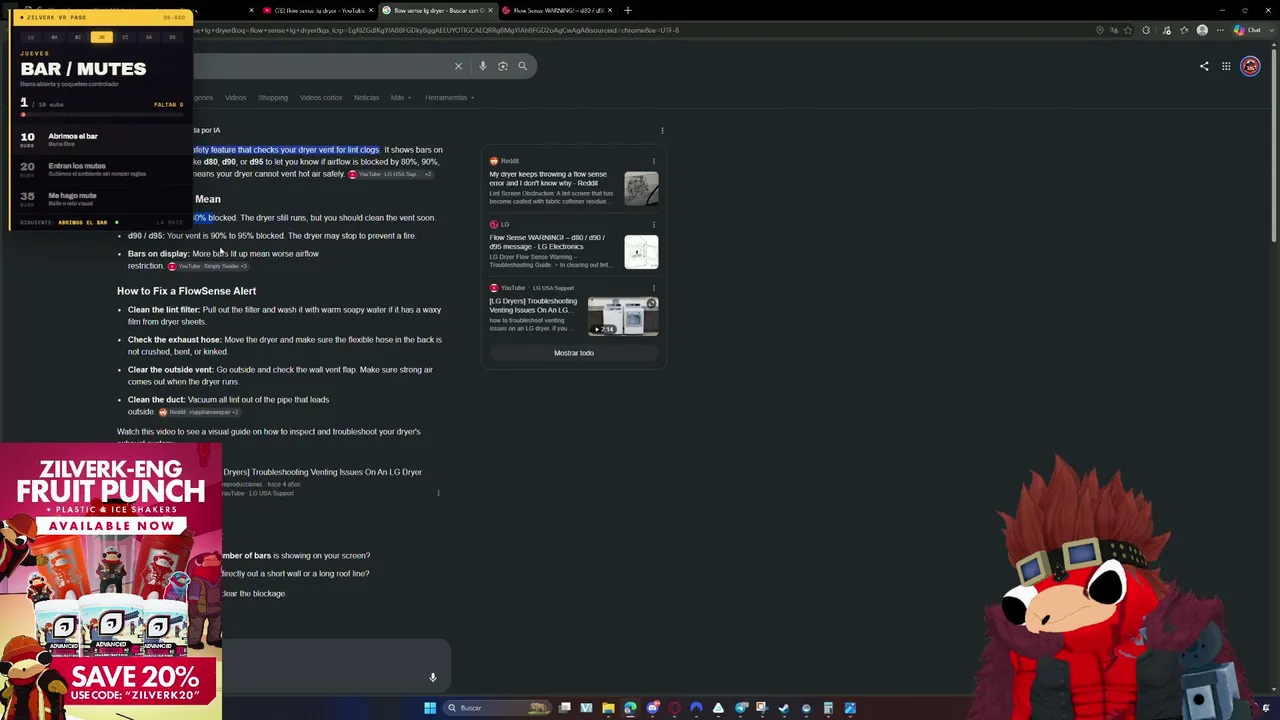
Task: Open Google Lens image search icon
Action: [503, 66]
